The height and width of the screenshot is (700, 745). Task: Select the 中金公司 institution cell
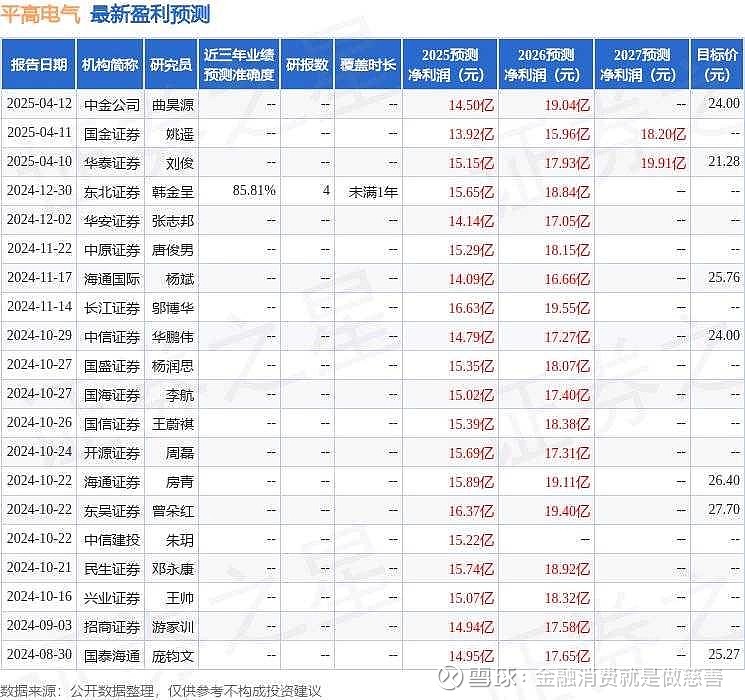112,105
